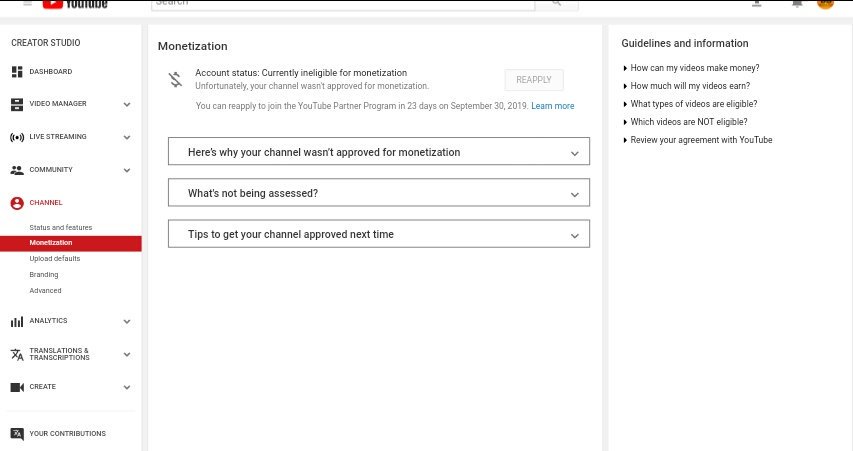Click the Community people icon
The image size is (853, 451).
(17, 170)
